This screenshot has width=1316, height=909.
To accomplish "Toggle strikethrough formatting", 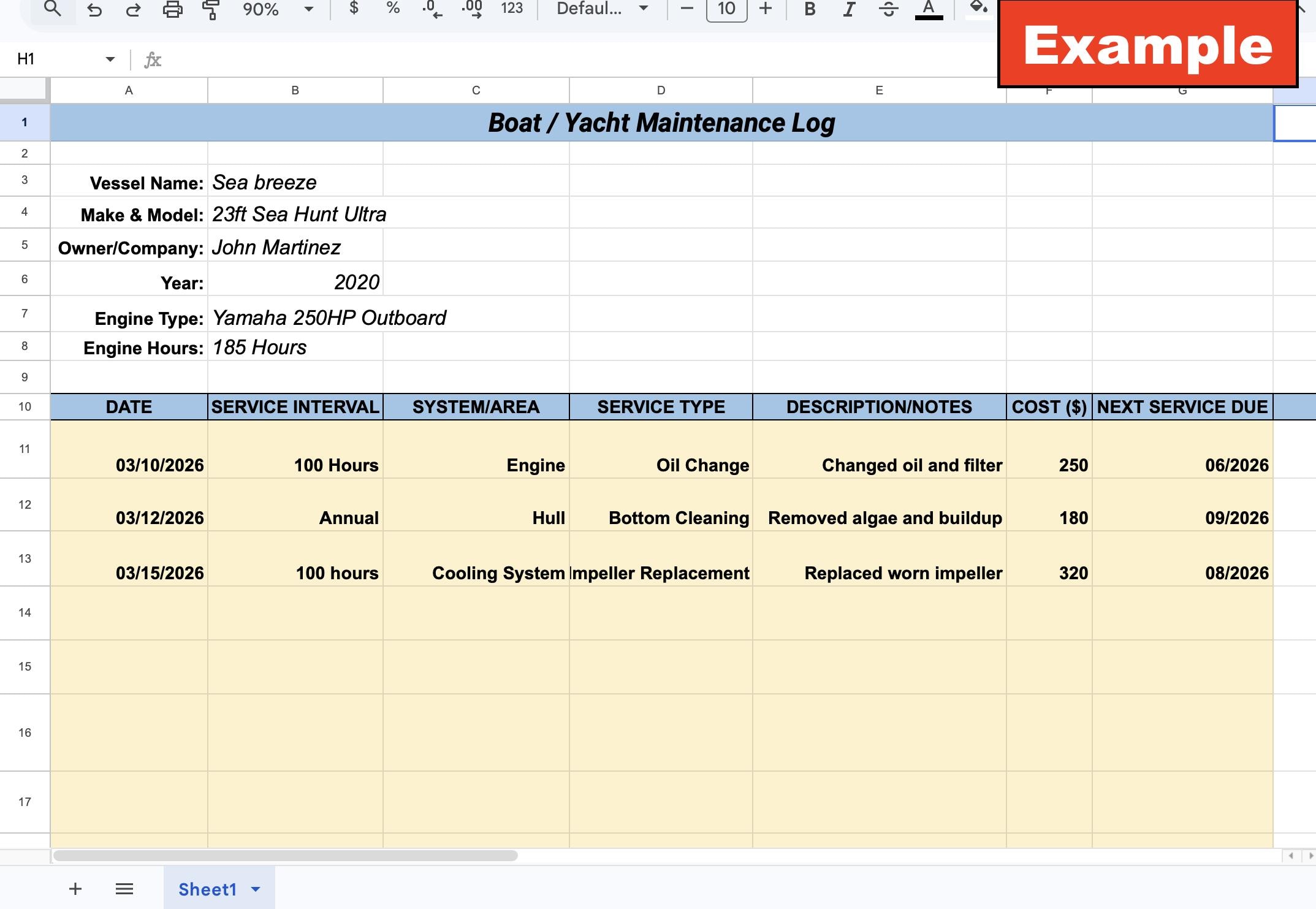I will (x=888, y=9).
